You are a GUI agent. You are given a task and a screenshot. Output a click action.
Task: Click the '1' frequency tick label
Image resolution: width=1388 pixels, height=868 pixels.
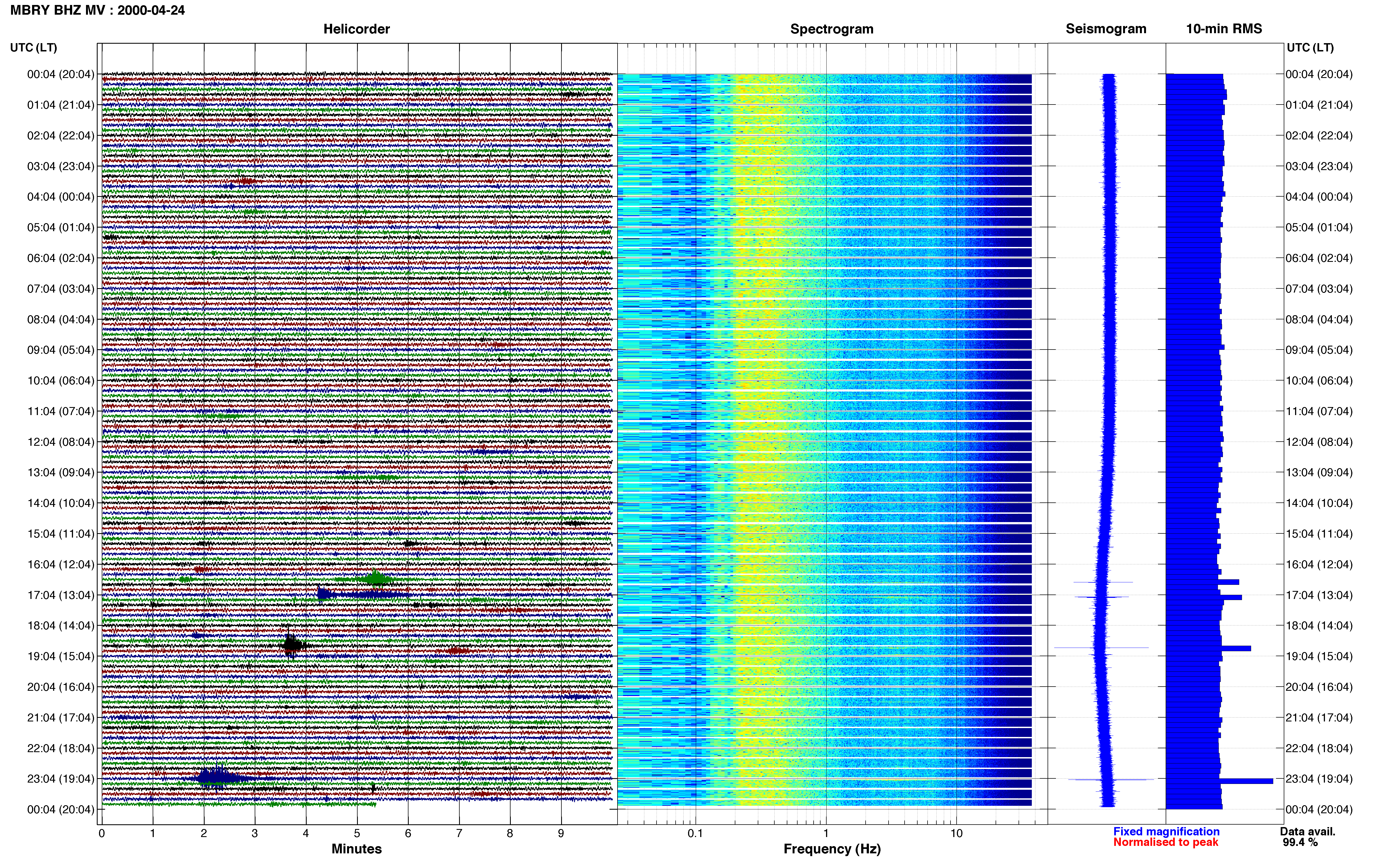[826, 833]
